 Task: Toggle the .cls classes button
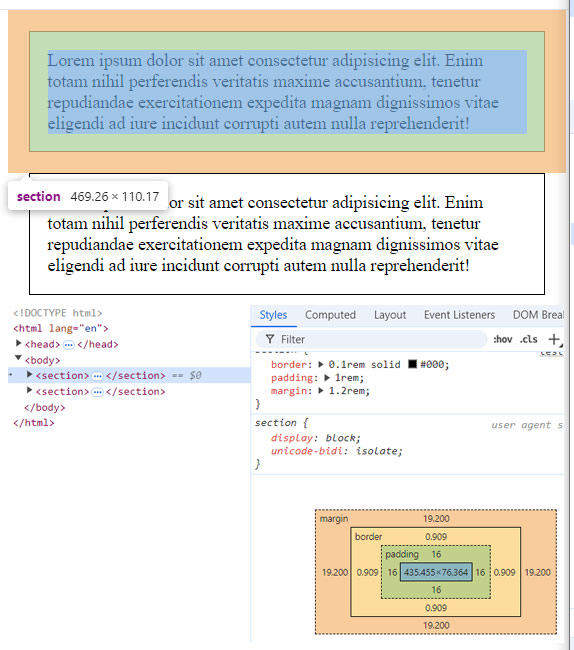pyautogui.click(x=529, y=340)
